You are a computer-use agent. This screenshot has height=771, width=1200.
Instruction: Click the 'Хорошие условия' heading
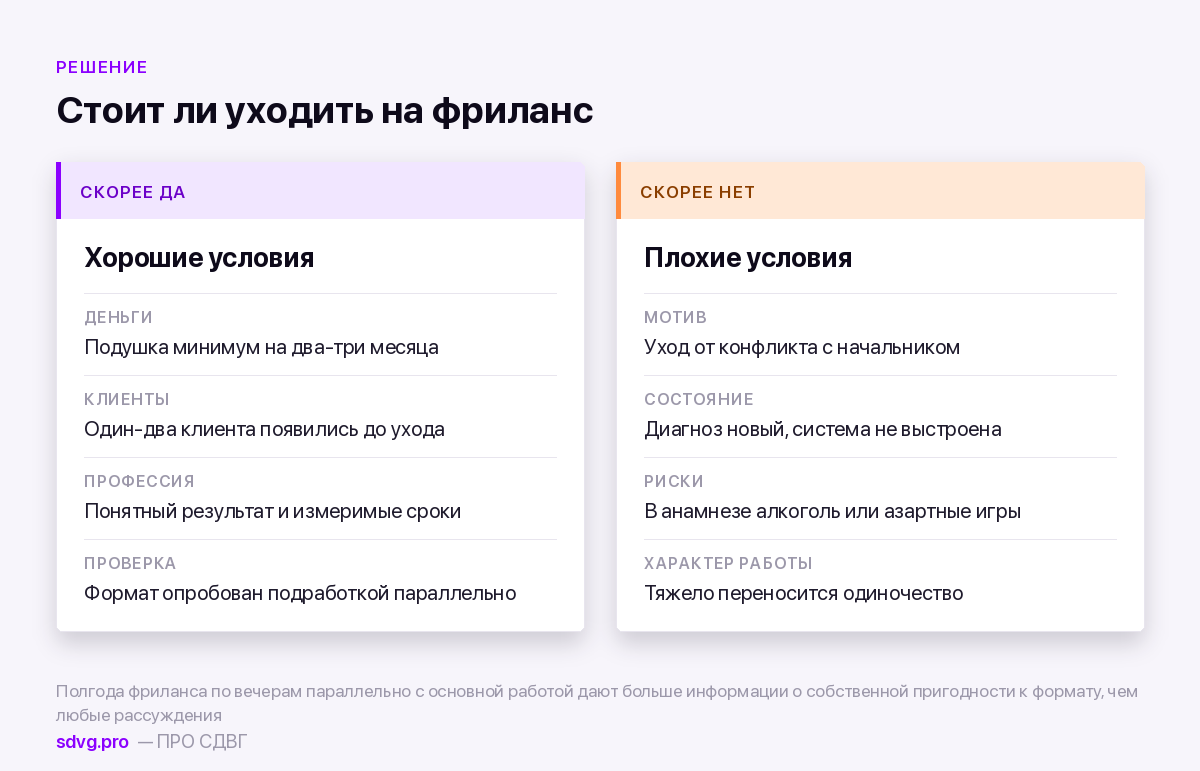[x=199, y=258]
